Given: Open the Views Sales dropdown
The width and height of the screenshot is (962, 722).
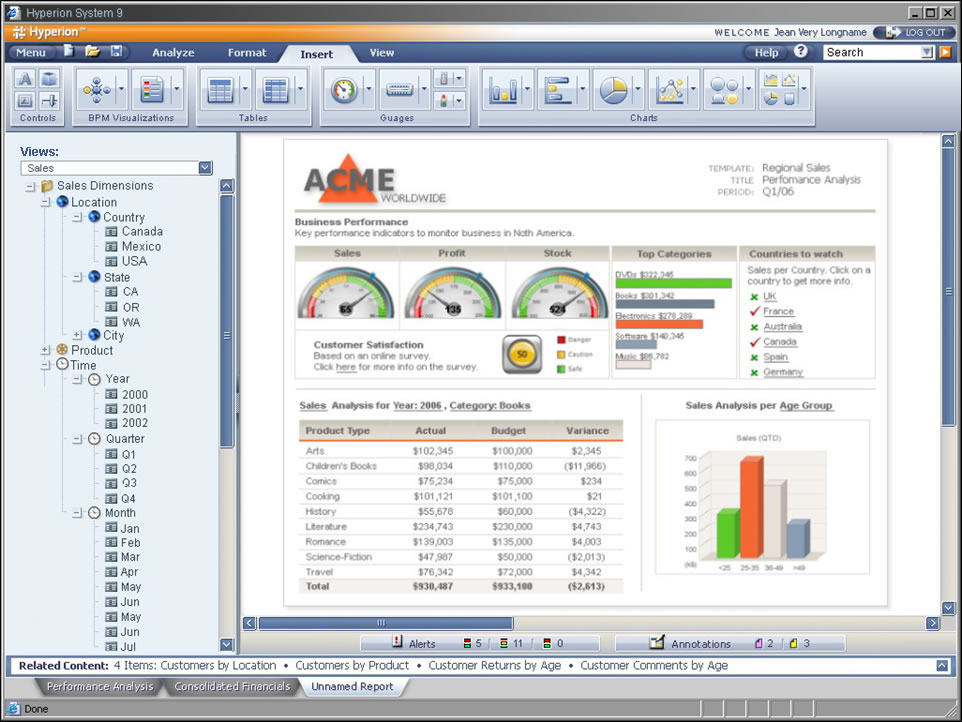Looking at the screenshot, I should tap(205, 167).
